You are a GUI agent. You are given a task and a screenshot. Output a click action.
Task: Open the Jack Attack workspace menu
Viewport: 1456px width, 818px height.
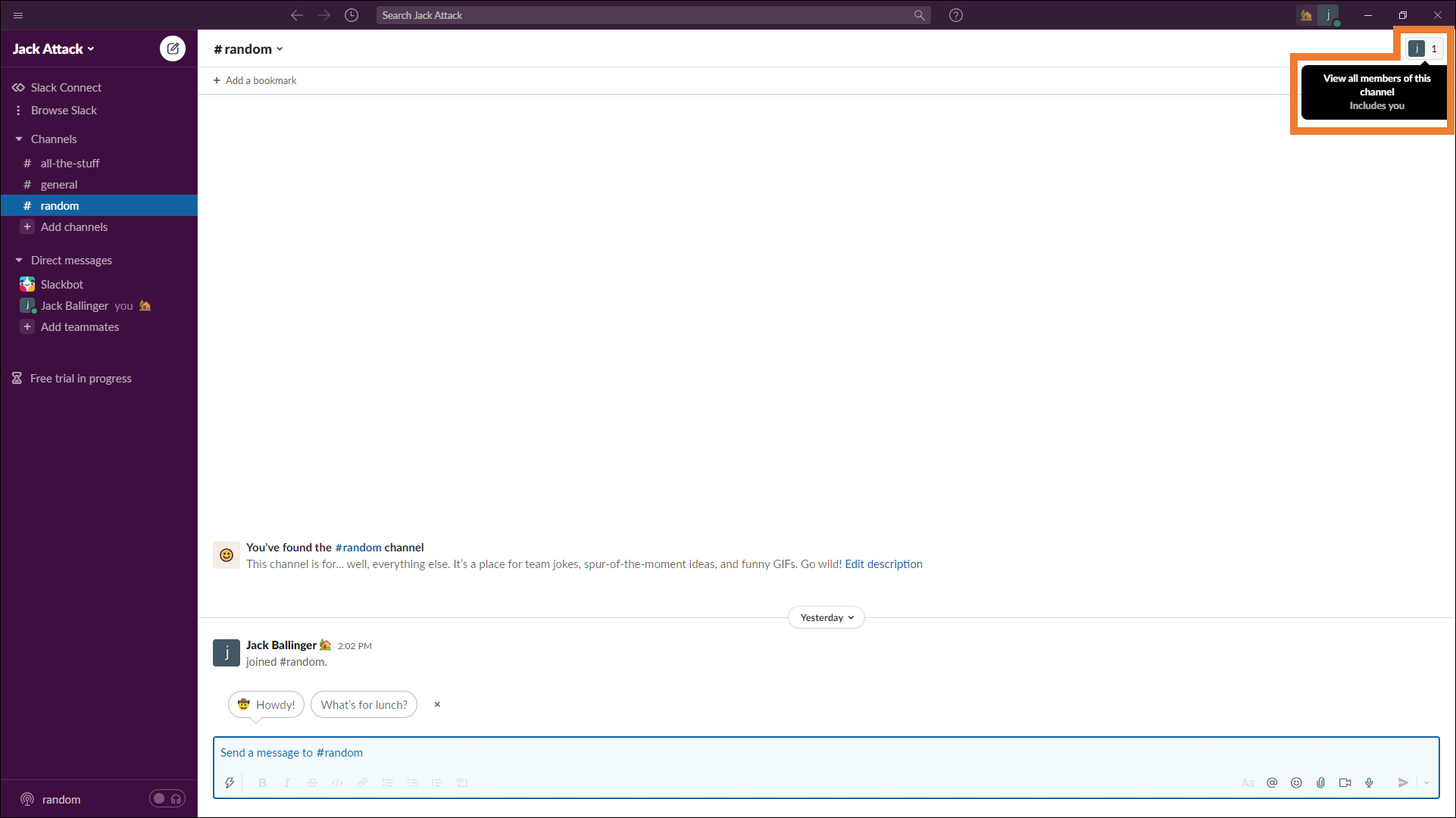pyautogui.click(x=54, y=49)
